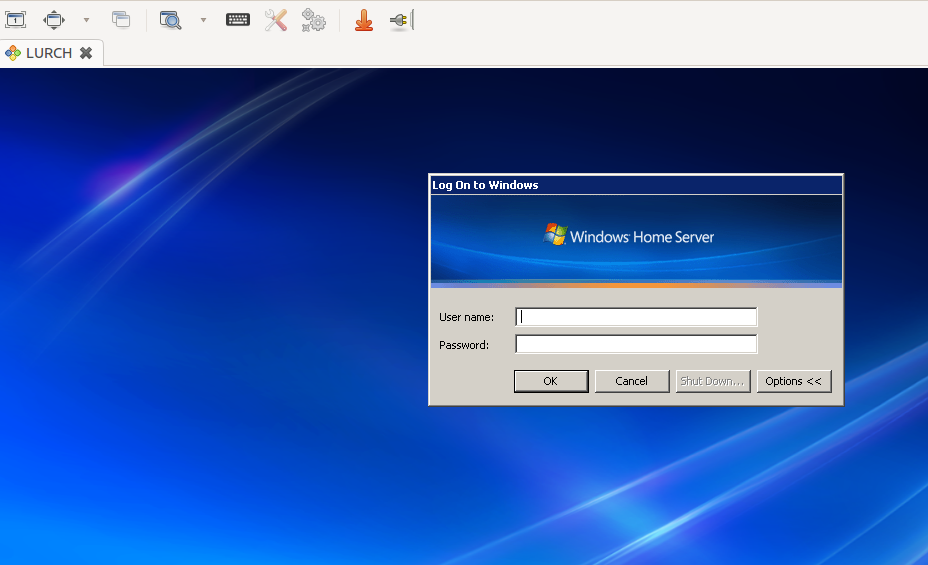Disconnect session using the plug icon

click(x=401, y=20)
